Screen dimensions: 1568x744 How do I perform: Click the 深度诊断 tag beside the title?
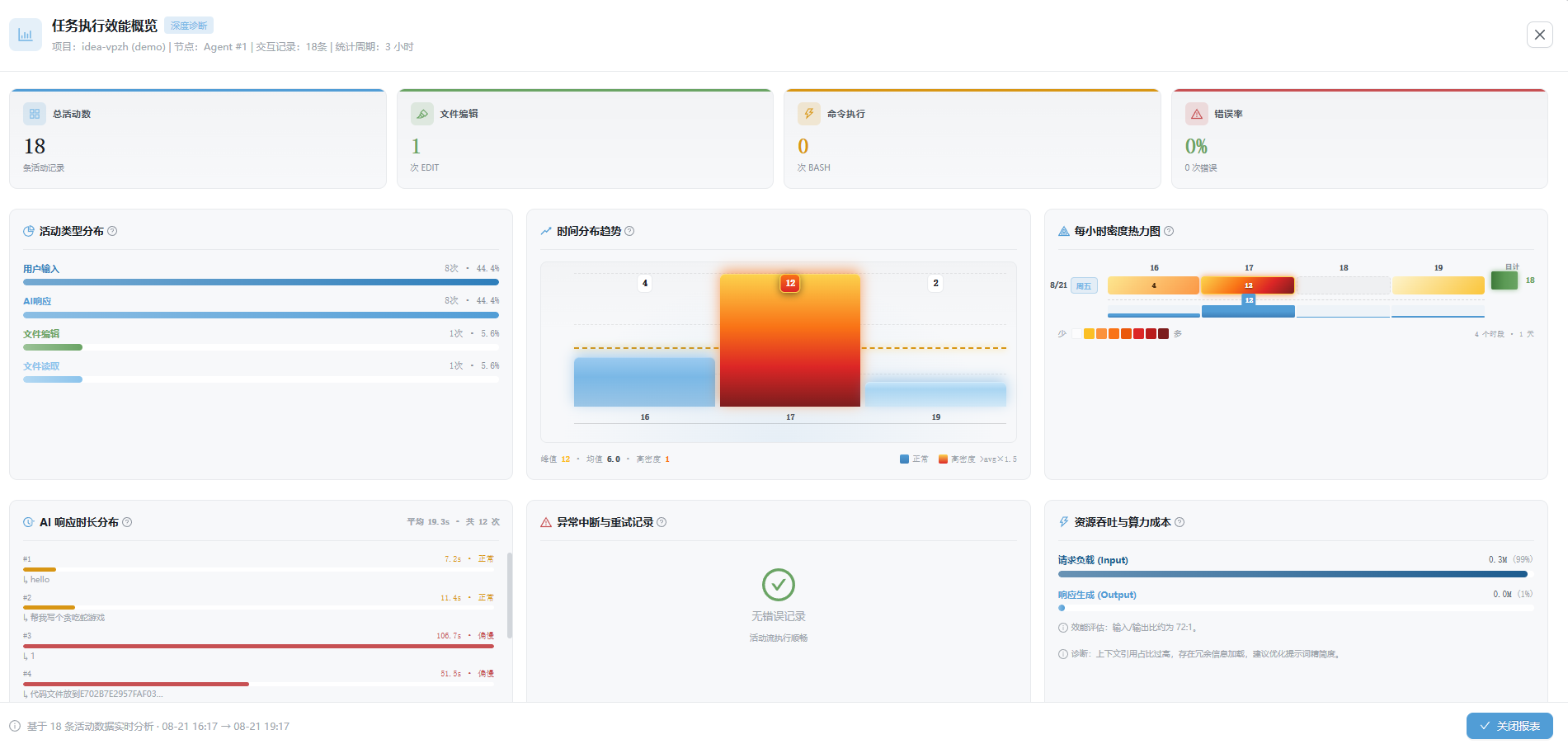(189, 26)
